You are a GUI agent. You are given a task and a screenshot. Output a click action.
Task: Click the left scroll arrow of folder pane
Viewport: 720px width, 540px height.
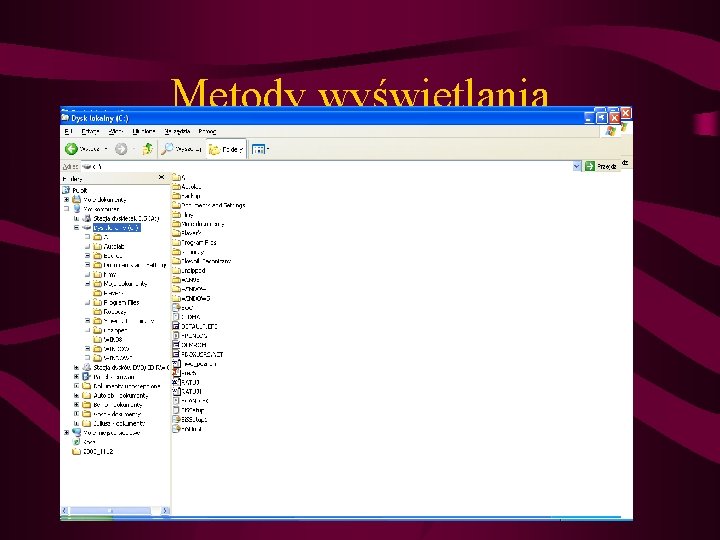point(65,510)
